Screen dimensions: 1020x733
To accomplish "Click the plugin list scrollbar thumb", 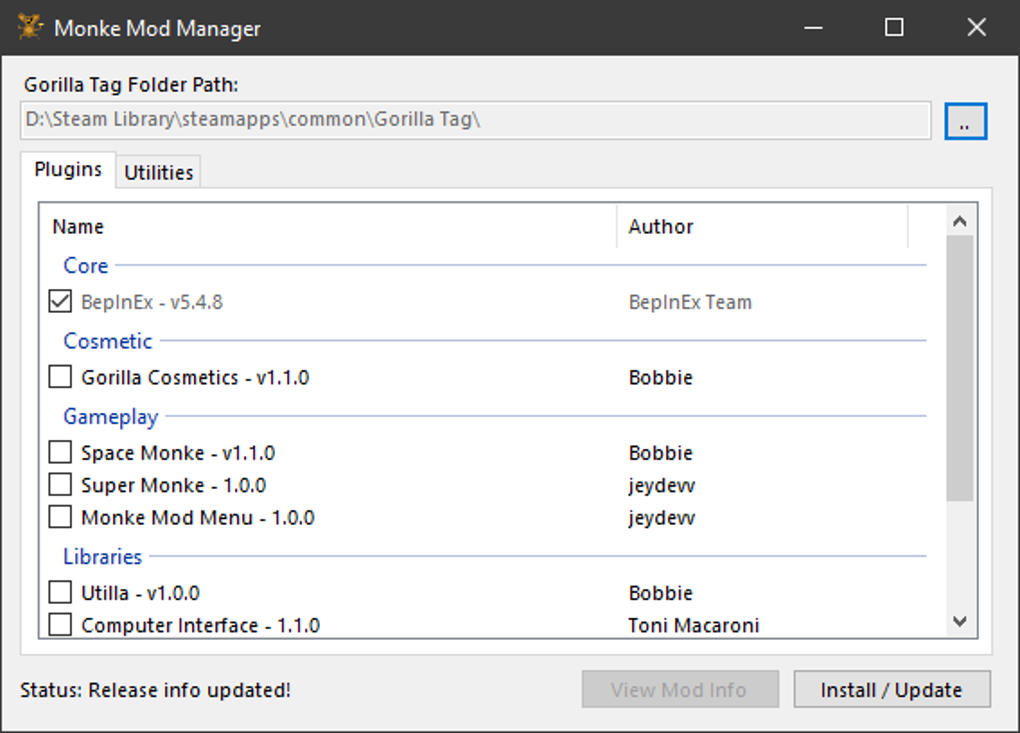I will (x=960, y=367).
